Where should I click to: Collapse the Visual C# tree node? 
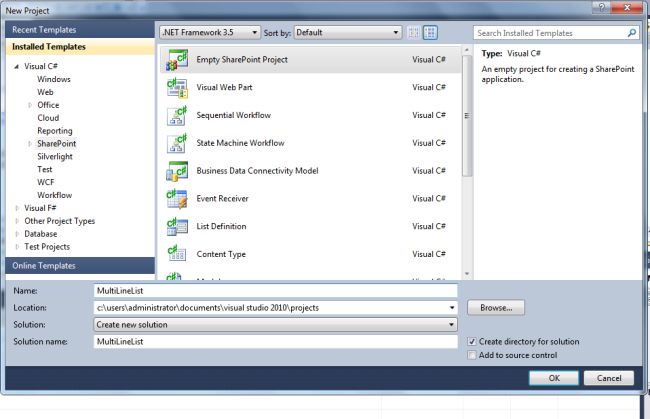pos(17,66)
